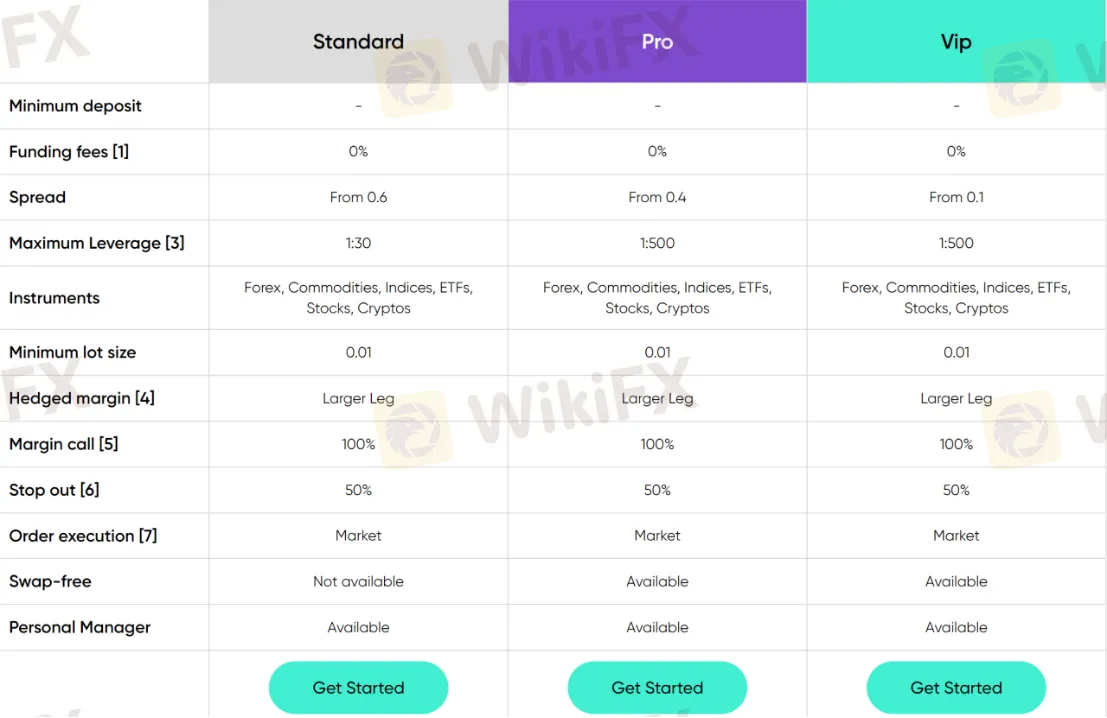Select Get Started for the Vip account
Screen dimensions: 1107x718
pyautogui.click(x=956, y=687)
